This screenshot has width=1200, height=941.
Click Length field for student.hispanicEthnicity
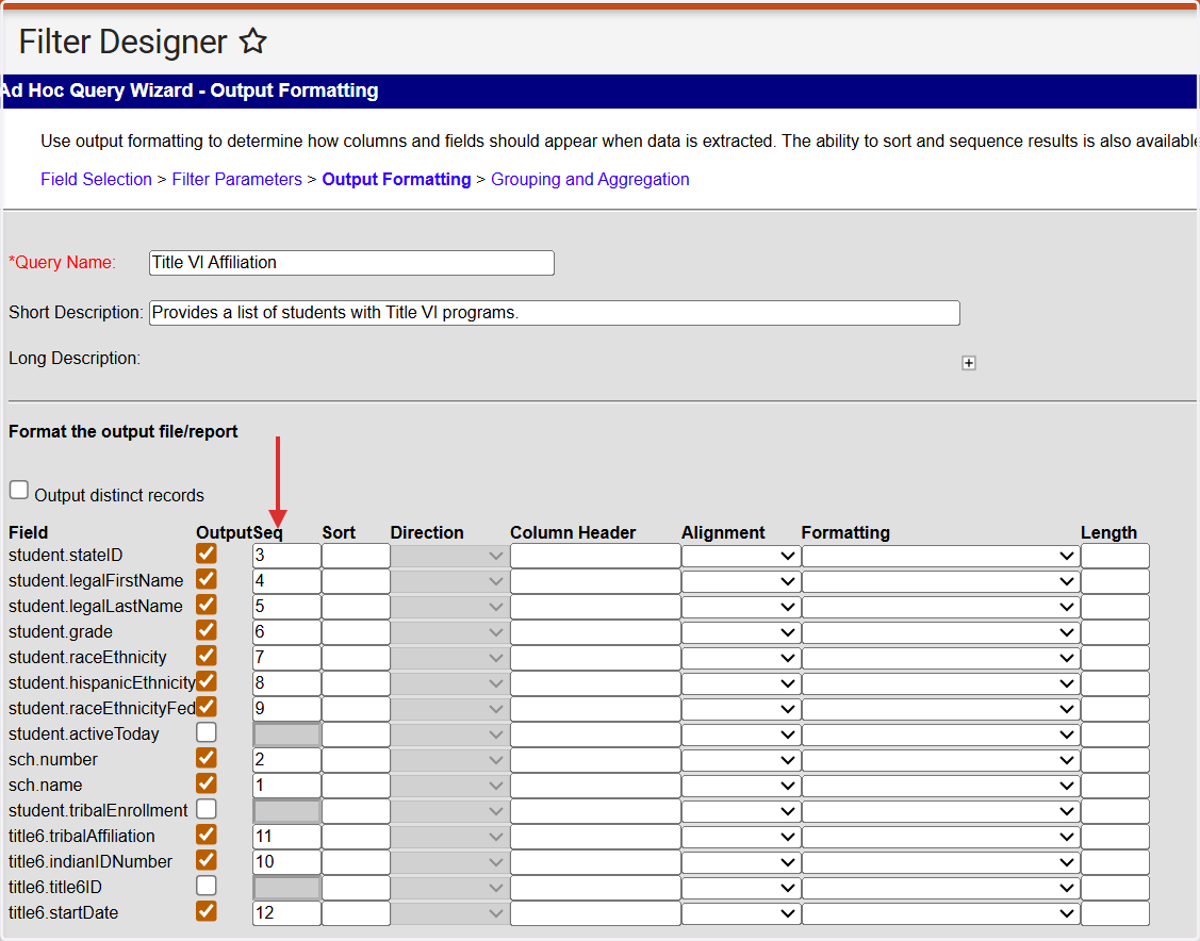point(1115,683)
